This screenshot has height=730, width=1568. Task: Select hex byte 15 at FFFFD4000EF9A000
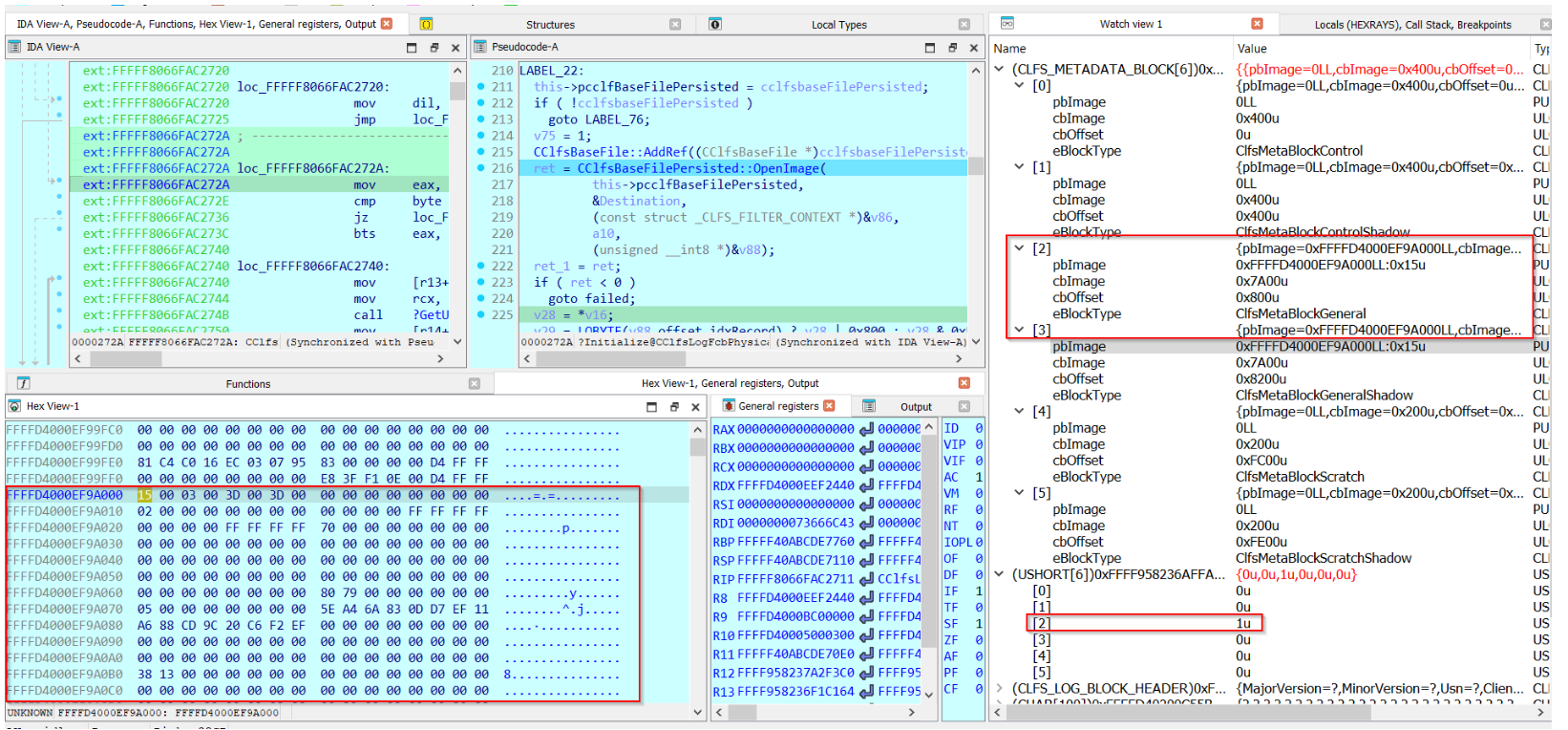point(144,495)
